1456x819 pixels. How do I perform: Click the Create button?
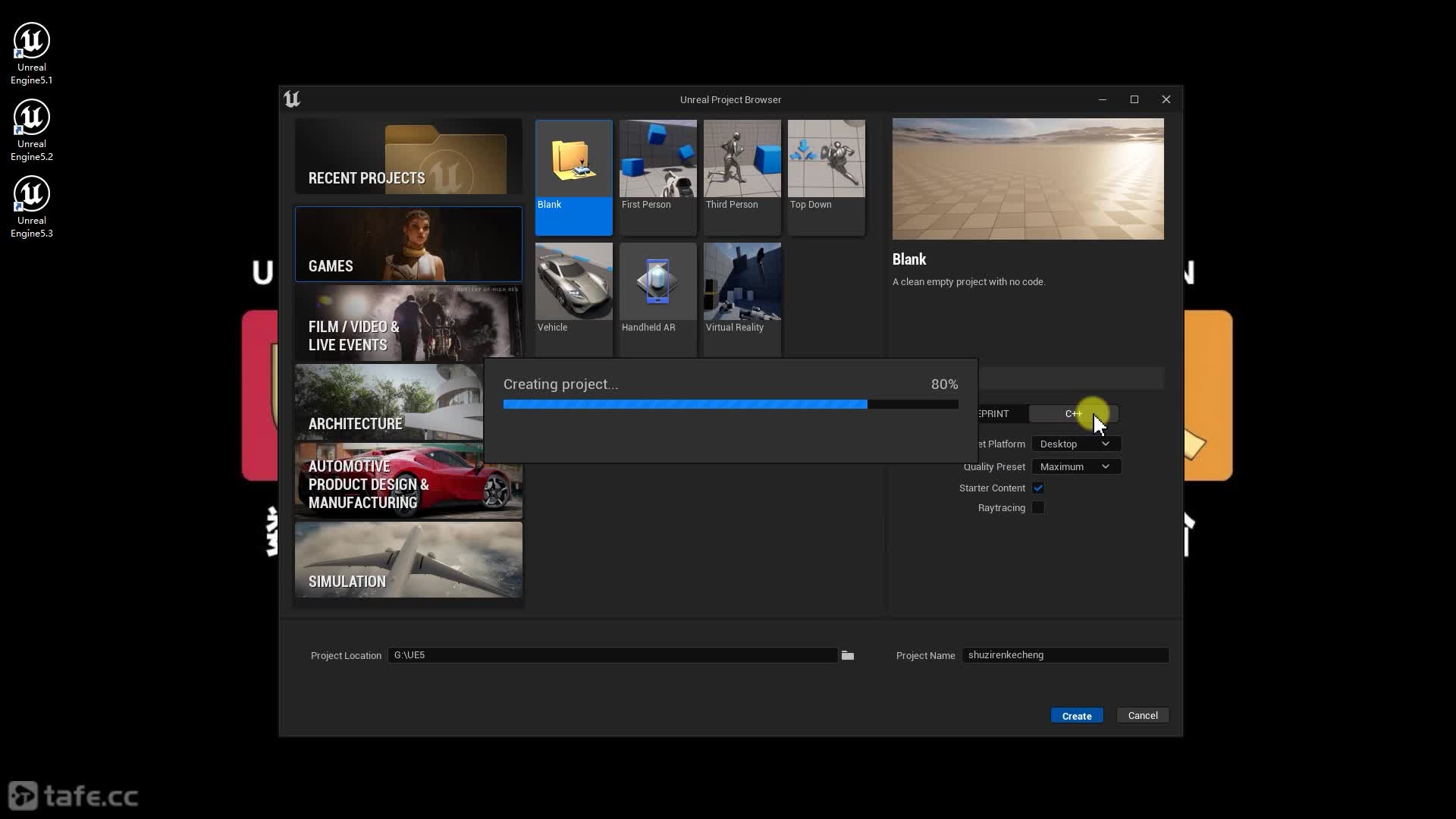click(x=1077, y=716)
